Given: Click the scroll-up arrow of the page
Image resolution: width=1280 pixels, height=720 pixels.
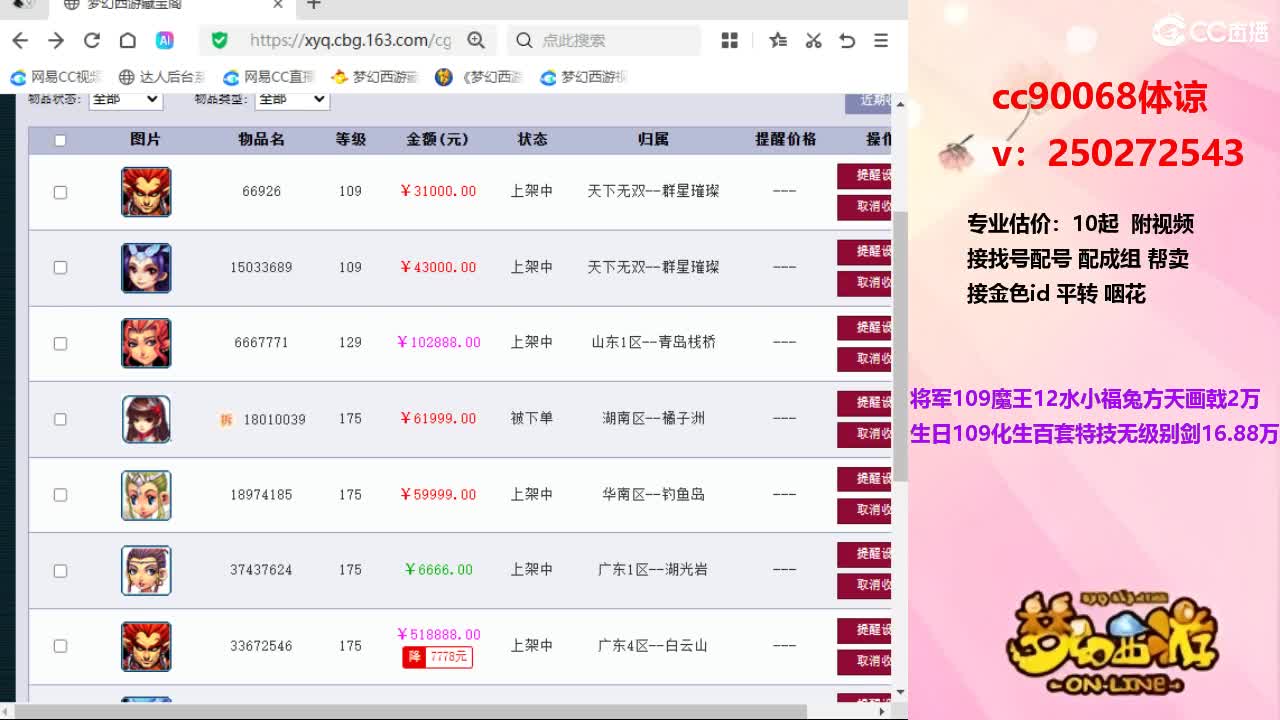Looking at the screenshot, I should point(900,104).
